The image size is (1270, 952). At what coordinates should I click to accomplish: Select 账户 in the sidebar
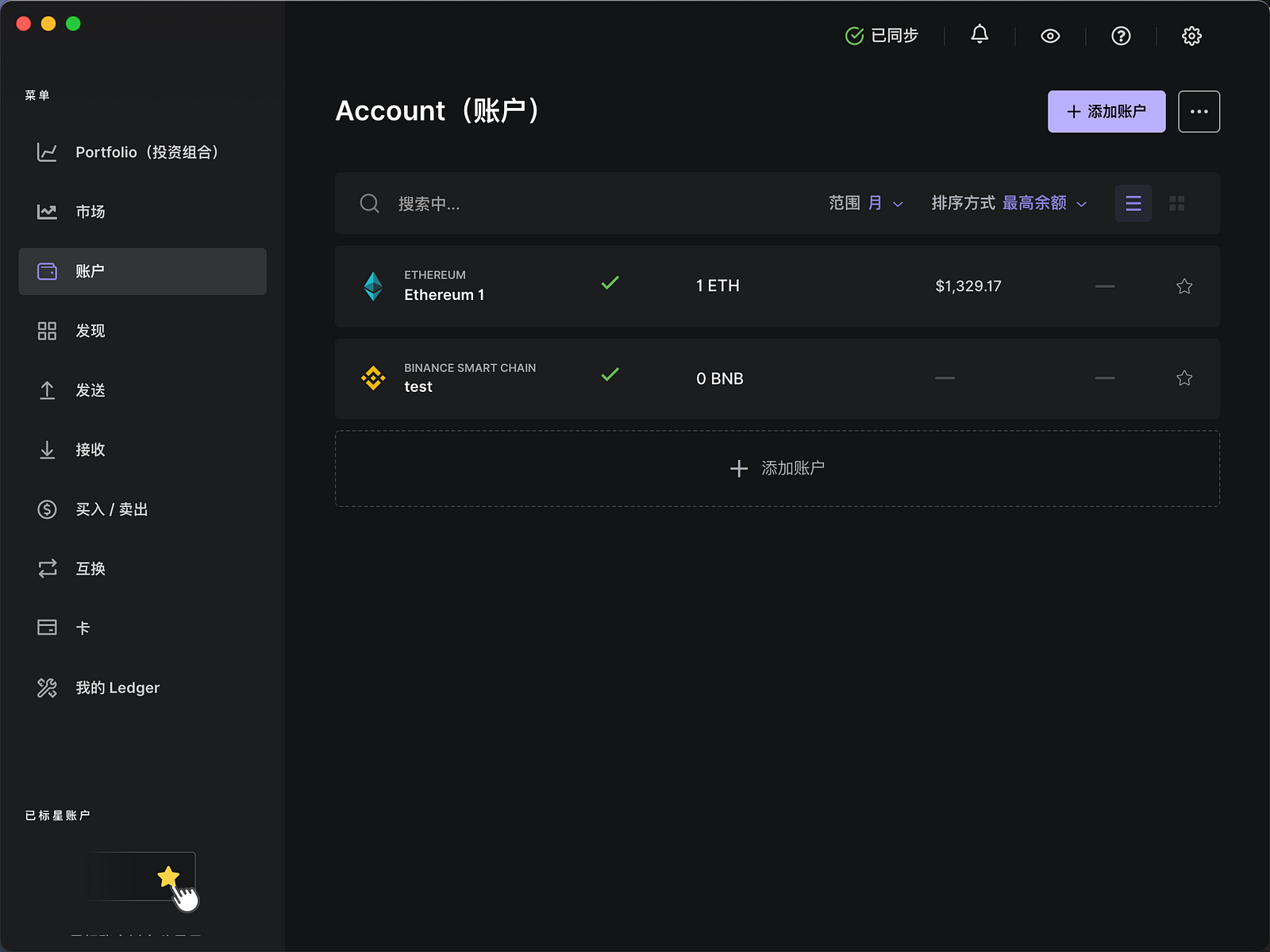142,271
